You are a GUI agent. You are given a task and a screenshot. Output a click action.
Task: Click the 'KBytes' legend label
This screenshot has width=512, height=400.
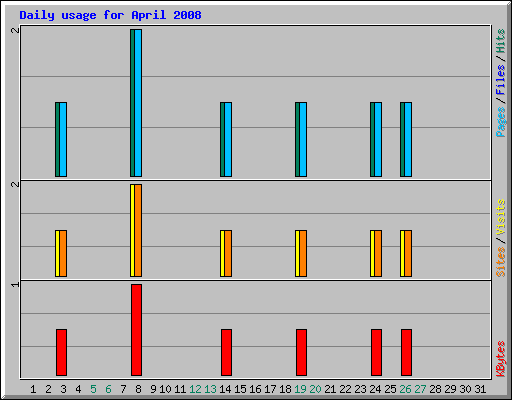[x=500, y=359]
